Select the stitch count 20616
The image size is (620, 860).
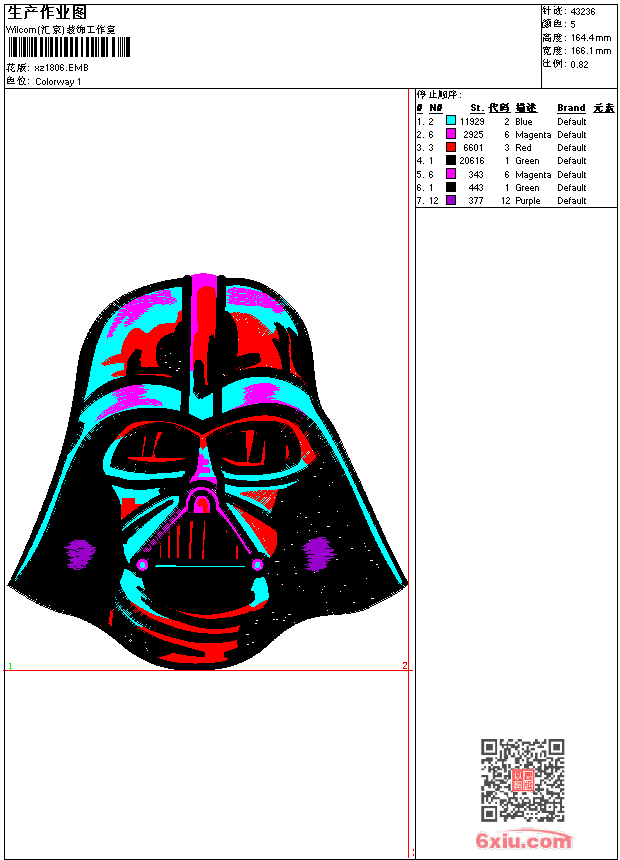(x=472, y=161)
